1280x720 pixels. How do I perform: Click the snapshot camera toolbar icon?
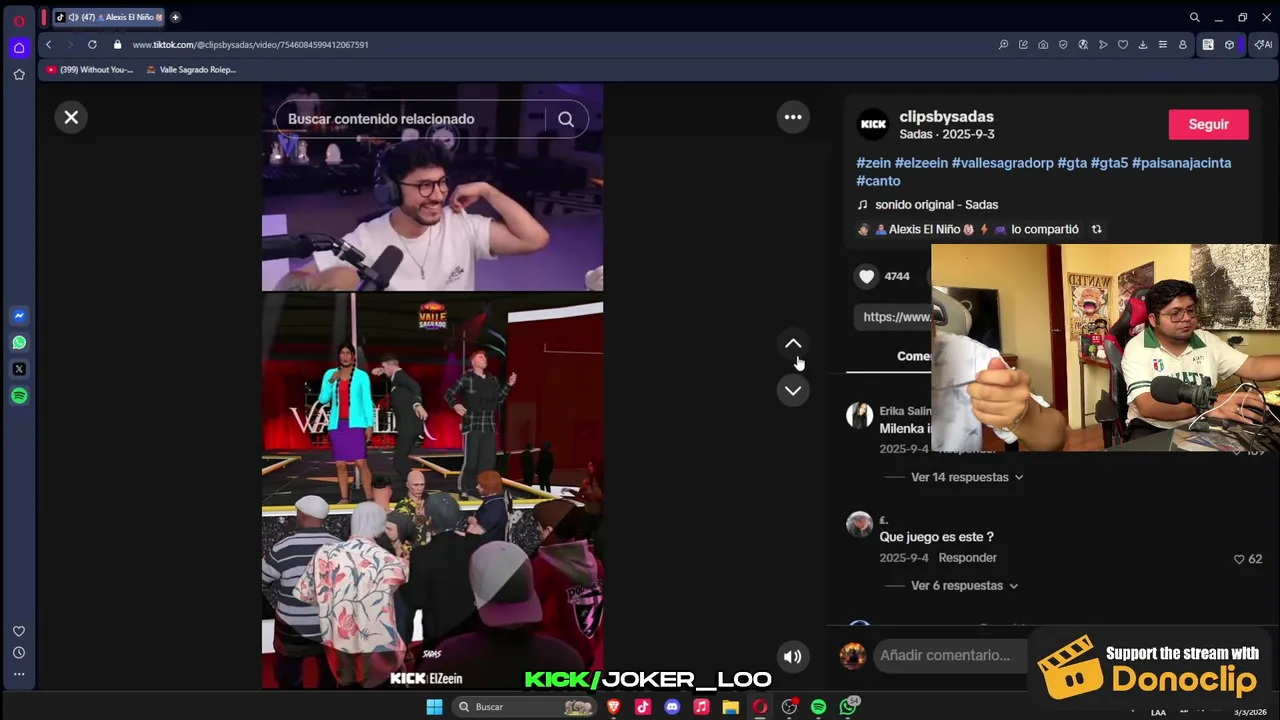click(x=1043, y=45)
